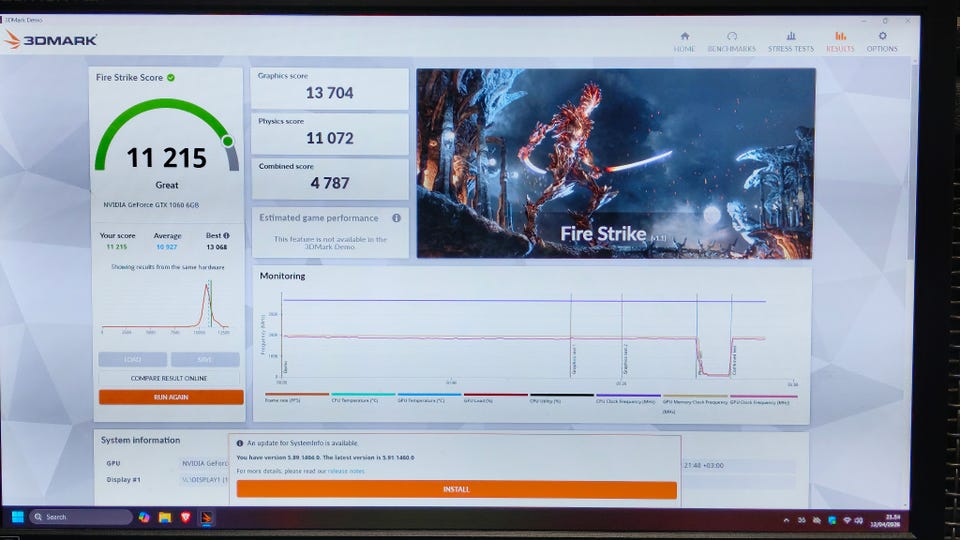960x540 pixels.
Task: Click the 3DMark taskbar icon
Action: [207, 517]
